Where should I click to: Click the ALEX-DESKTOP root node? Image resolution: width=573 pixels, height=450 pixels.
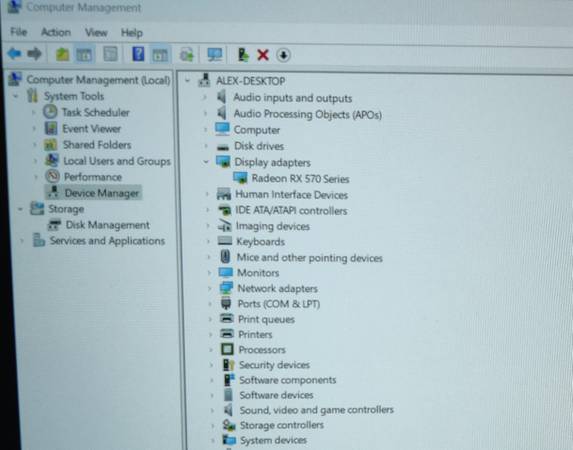tap(250, 81)
